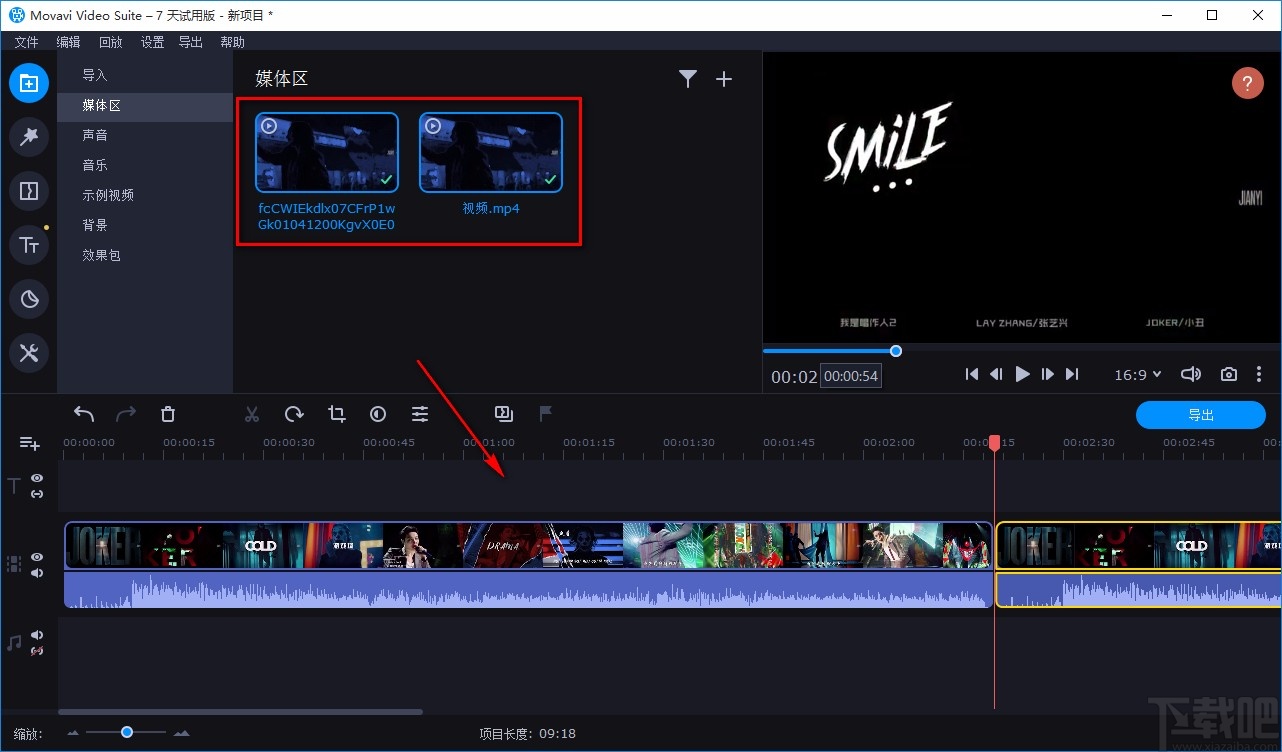Viewport: 1282px width, 752px height.
Task: Split clip with the scissors tool
Action: 252,414
